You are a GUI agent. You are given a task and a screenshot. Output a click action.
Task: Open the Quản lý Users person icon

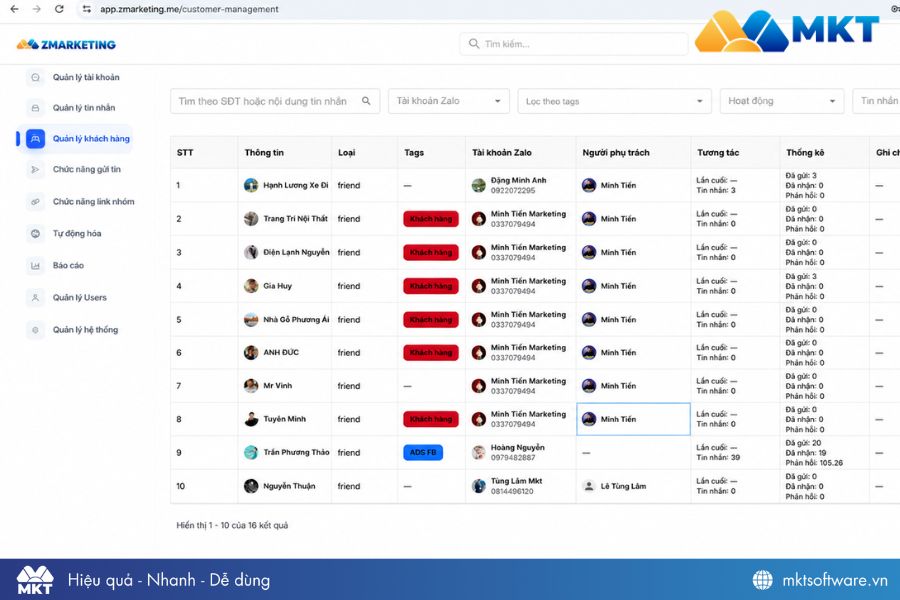36,297
